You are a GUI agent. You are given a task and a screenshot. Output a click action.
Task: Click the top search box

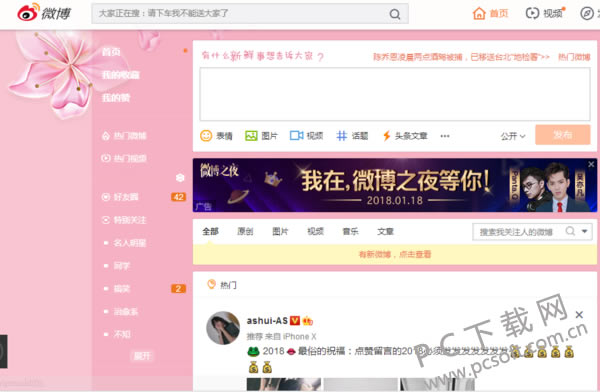coord(249,14)
